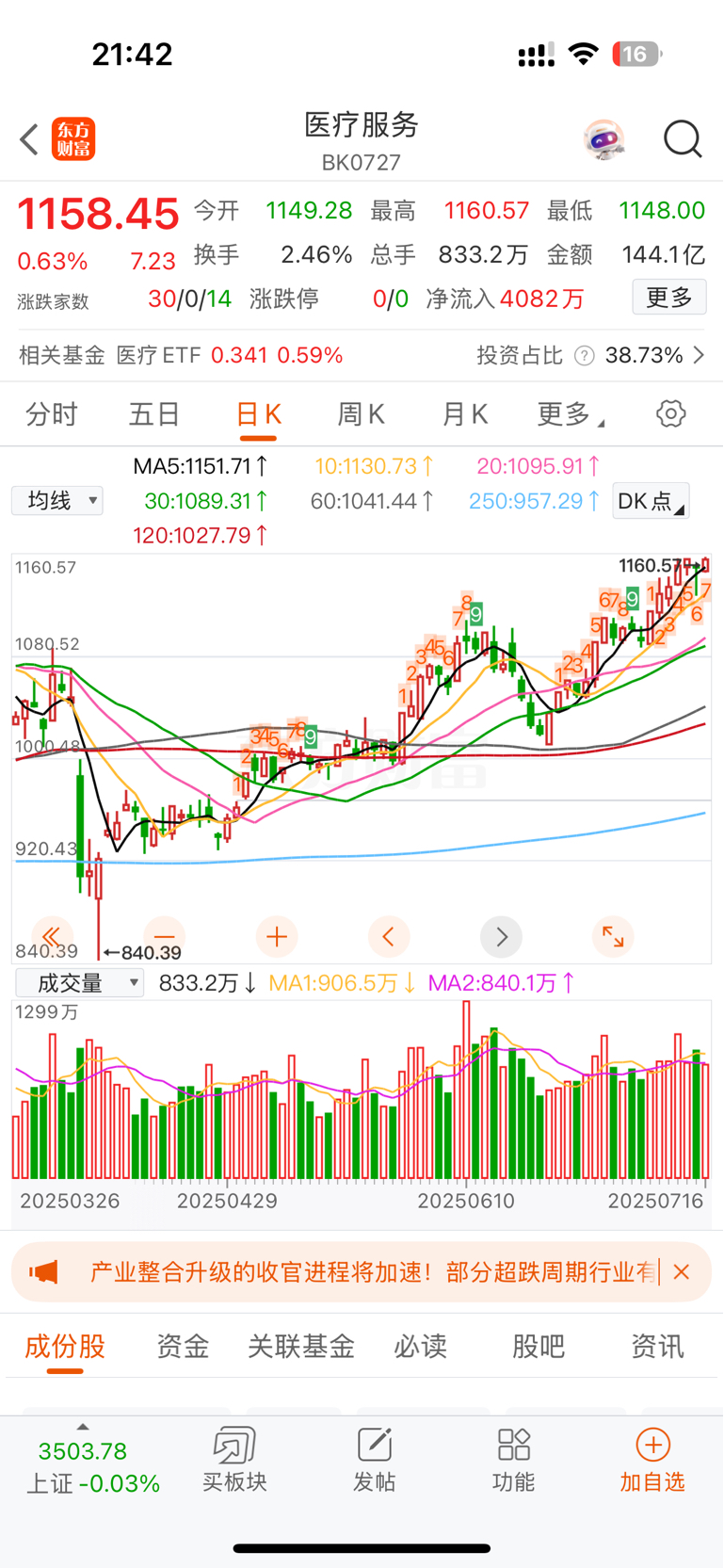
Task: Tap the battery indicator in status bar
Action: coord(637,55)
